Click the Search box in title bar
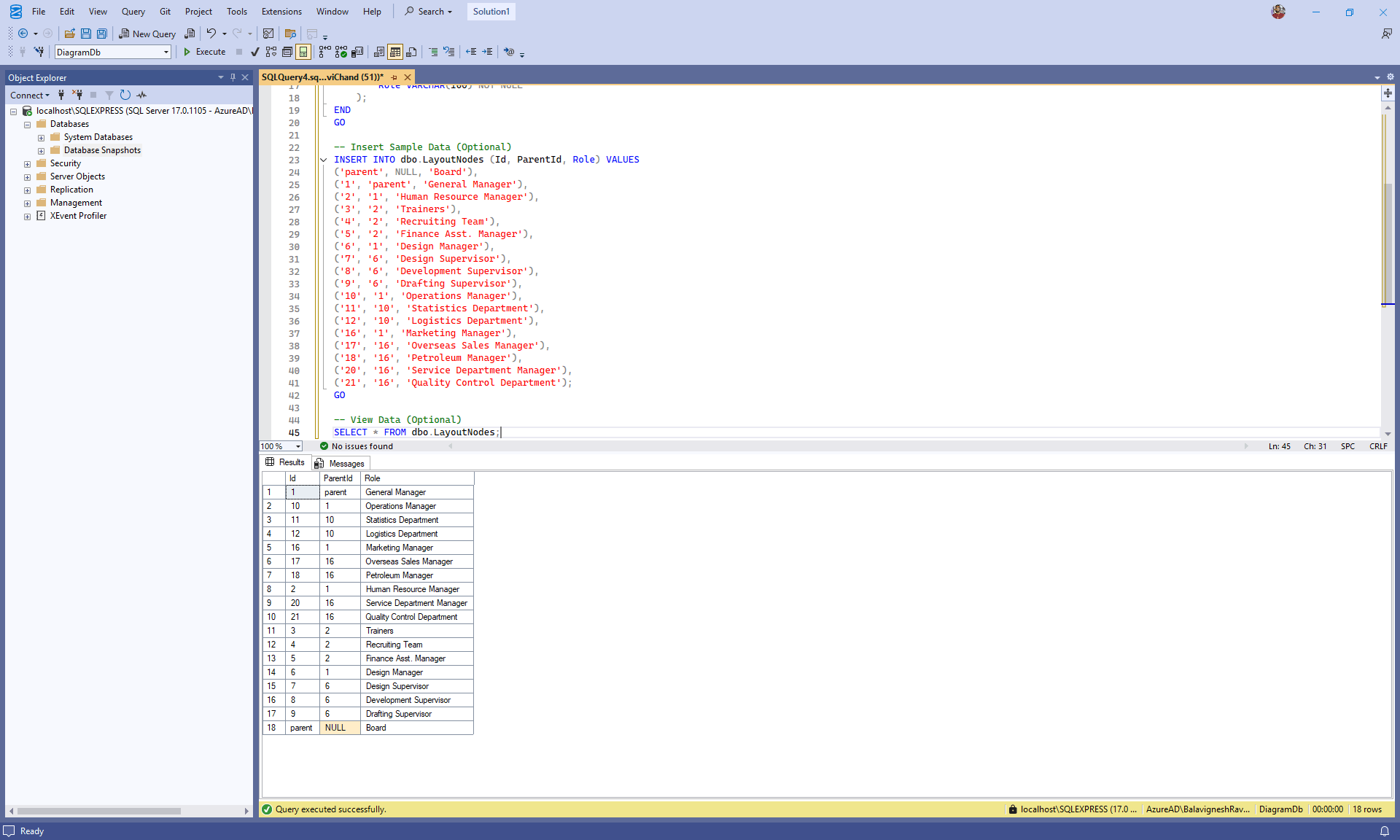This screenshot has width=1400, height=840. [x=429, y=12]
